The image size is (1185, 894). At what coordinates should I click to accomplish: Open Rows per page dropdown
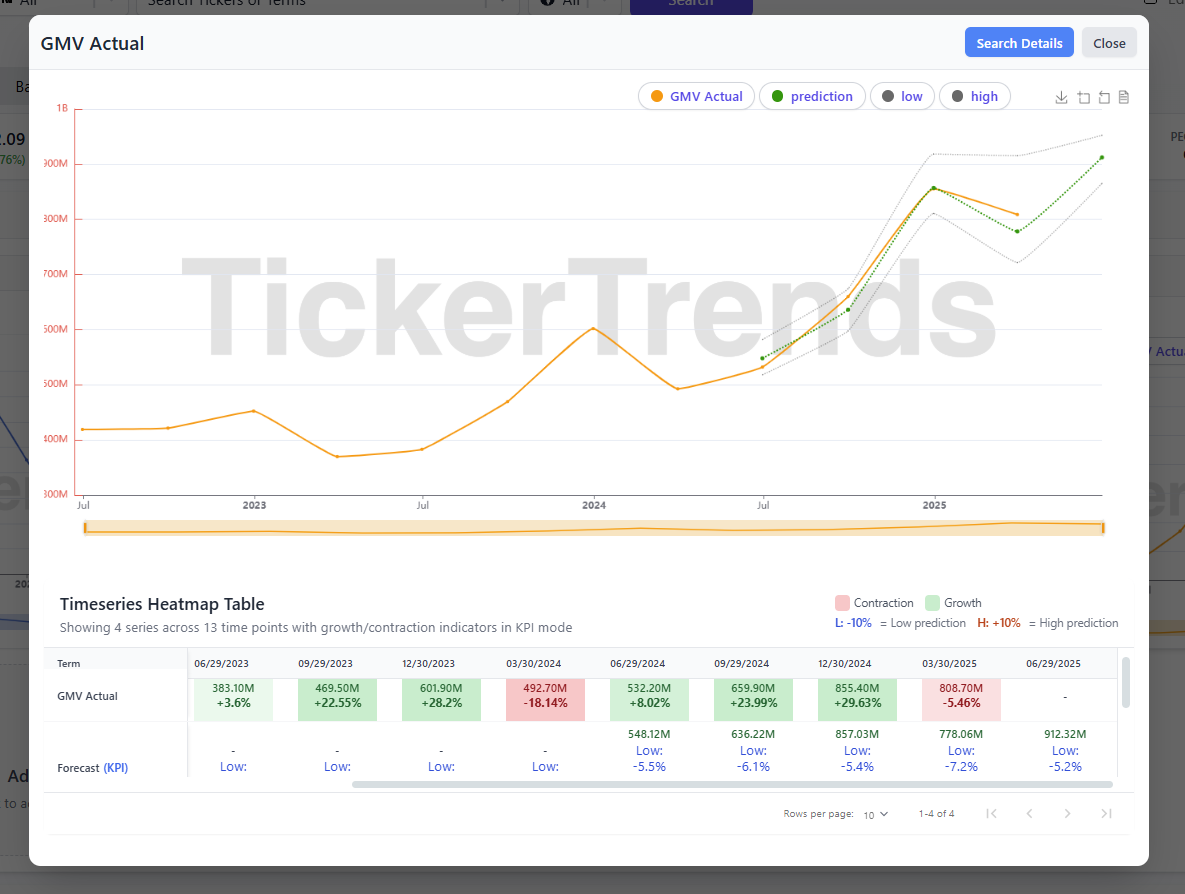pos(875,814)
